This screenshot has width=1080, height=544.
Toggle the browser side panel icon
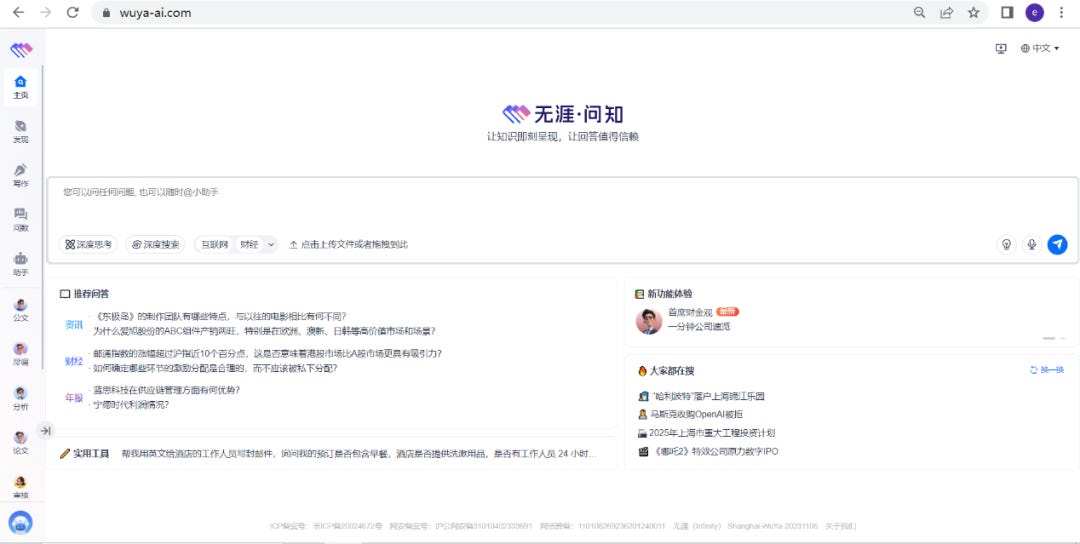[x=1007, y=12]
